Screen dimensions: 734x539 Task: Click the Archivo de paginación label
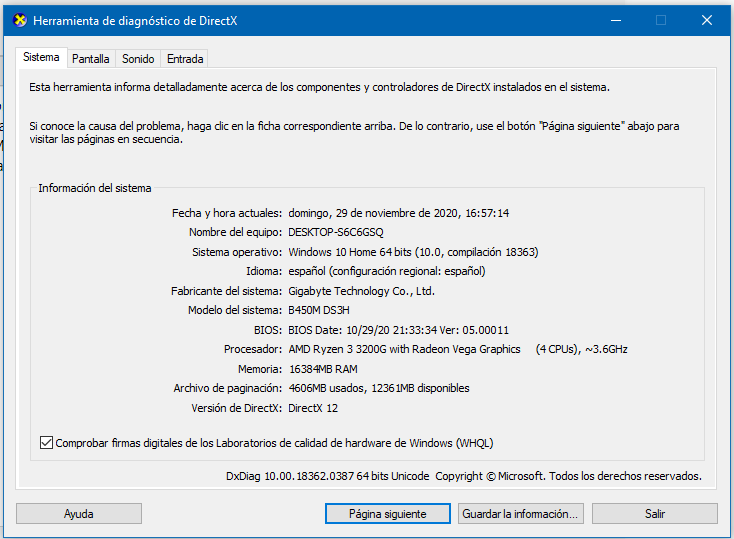tap(228, 388)
